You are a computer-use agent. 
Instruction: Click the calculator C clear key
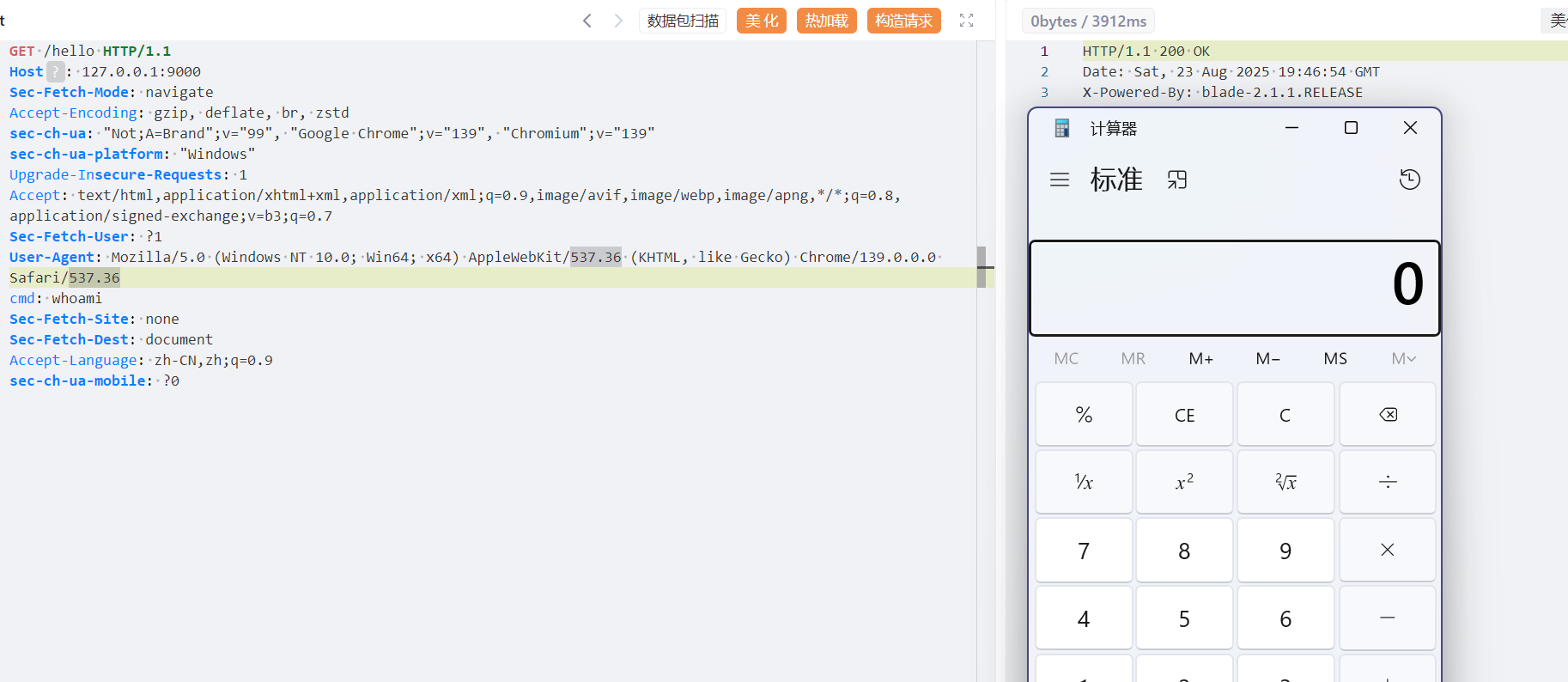tap(1285, 415)
